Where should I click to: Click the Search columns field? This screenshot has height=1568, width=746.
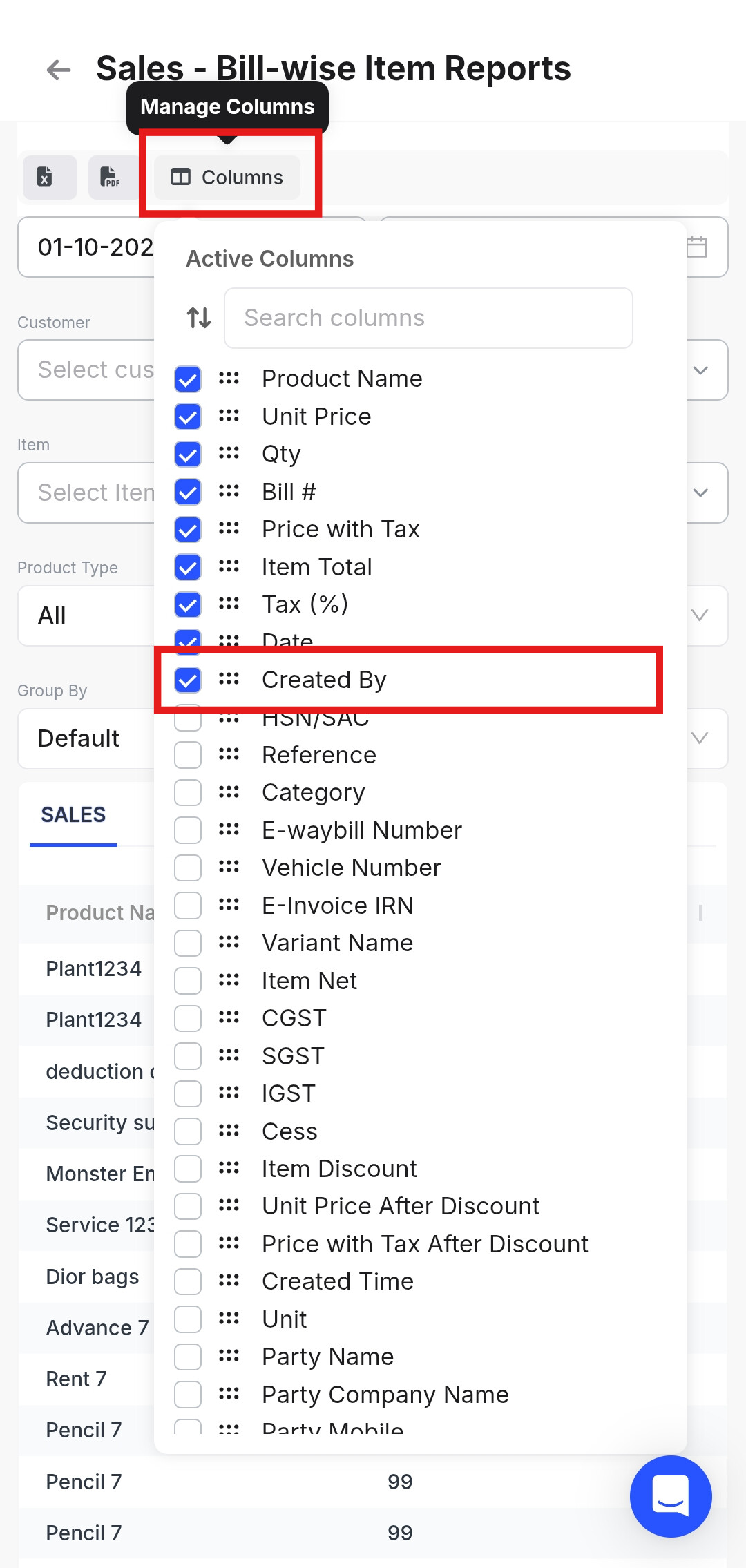(x=428, y=318)
